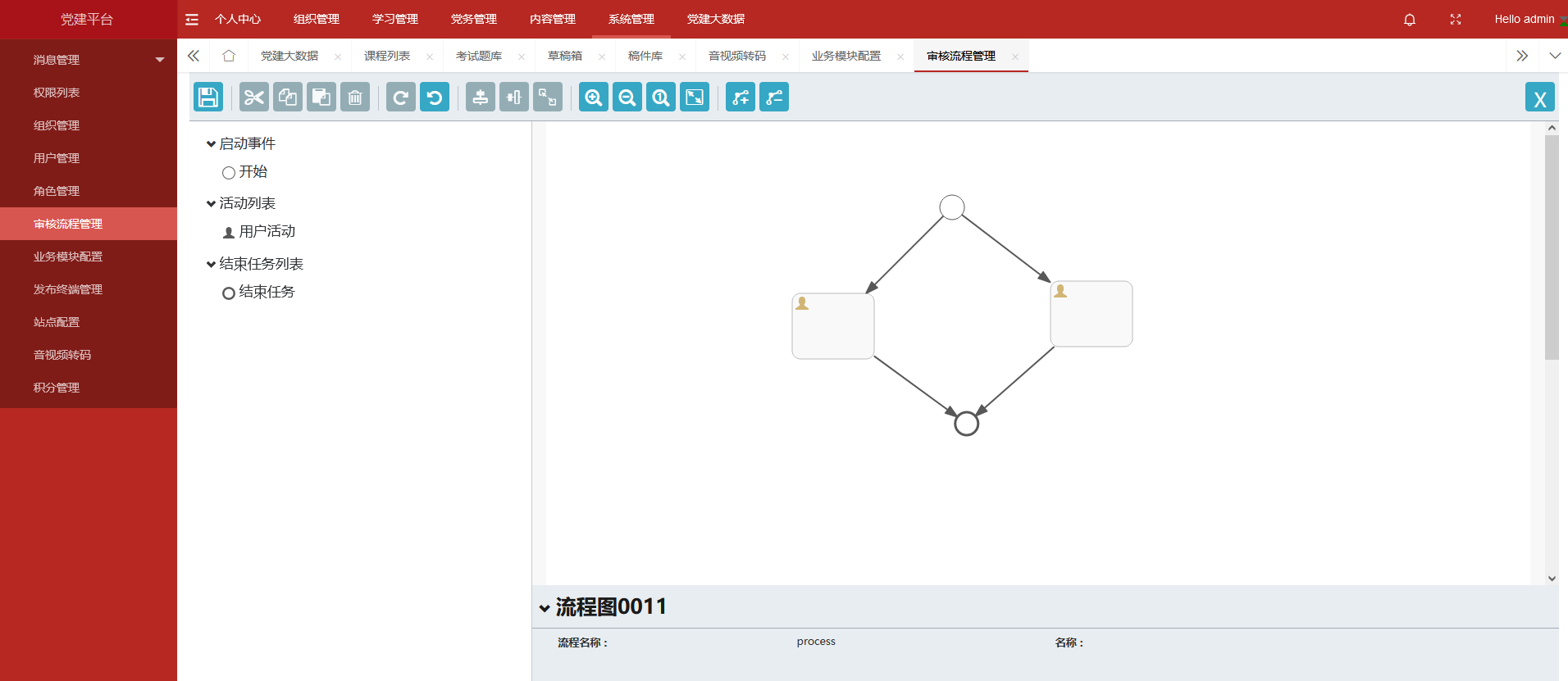Click the add bend-point icon

pyautogui.click(x=741, y=98)
